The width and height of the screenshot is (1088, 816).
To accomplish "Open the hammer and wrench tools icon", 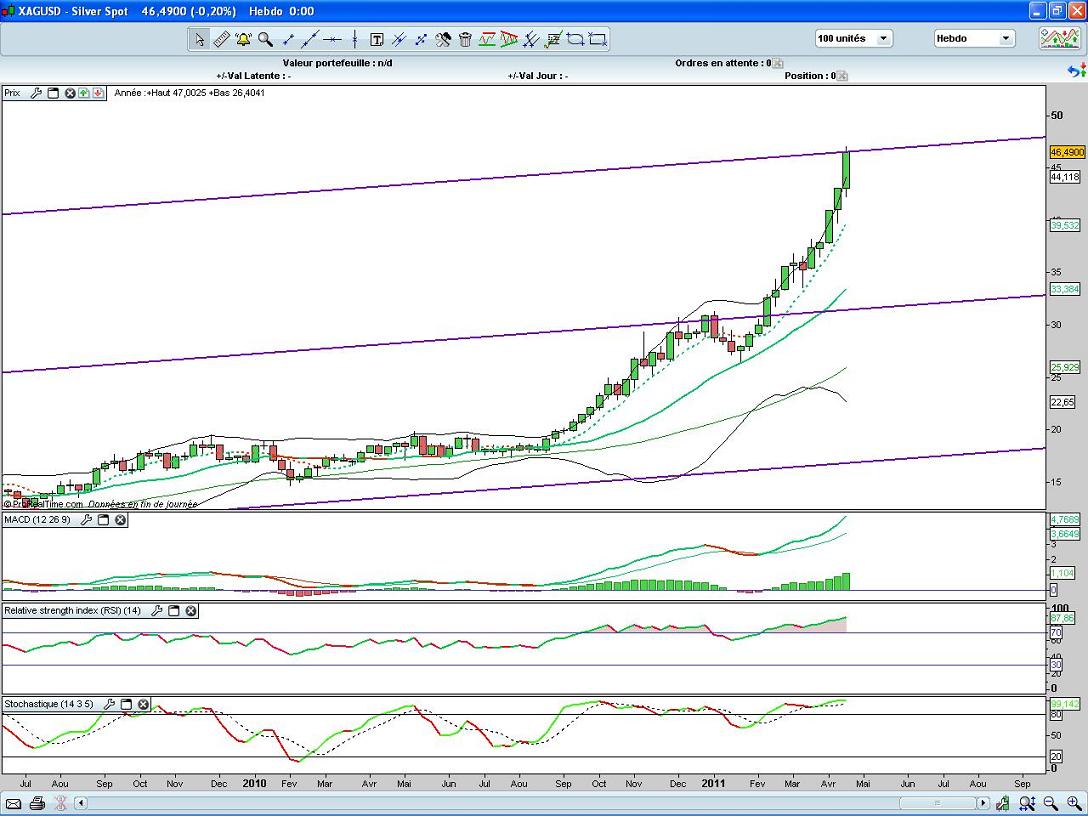I will pos(443,40).
